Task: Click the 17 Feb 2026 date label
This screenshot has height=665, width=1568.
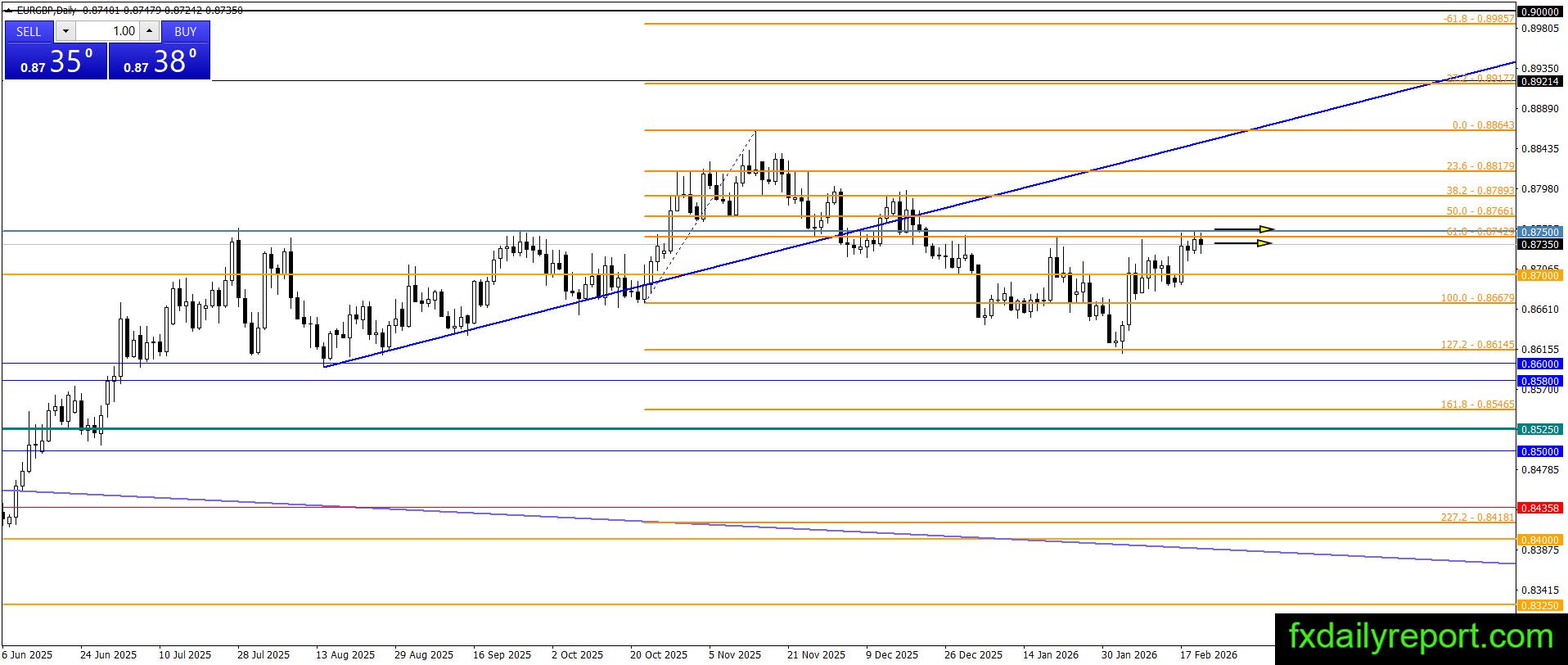Action: [x=1209, y=655]
